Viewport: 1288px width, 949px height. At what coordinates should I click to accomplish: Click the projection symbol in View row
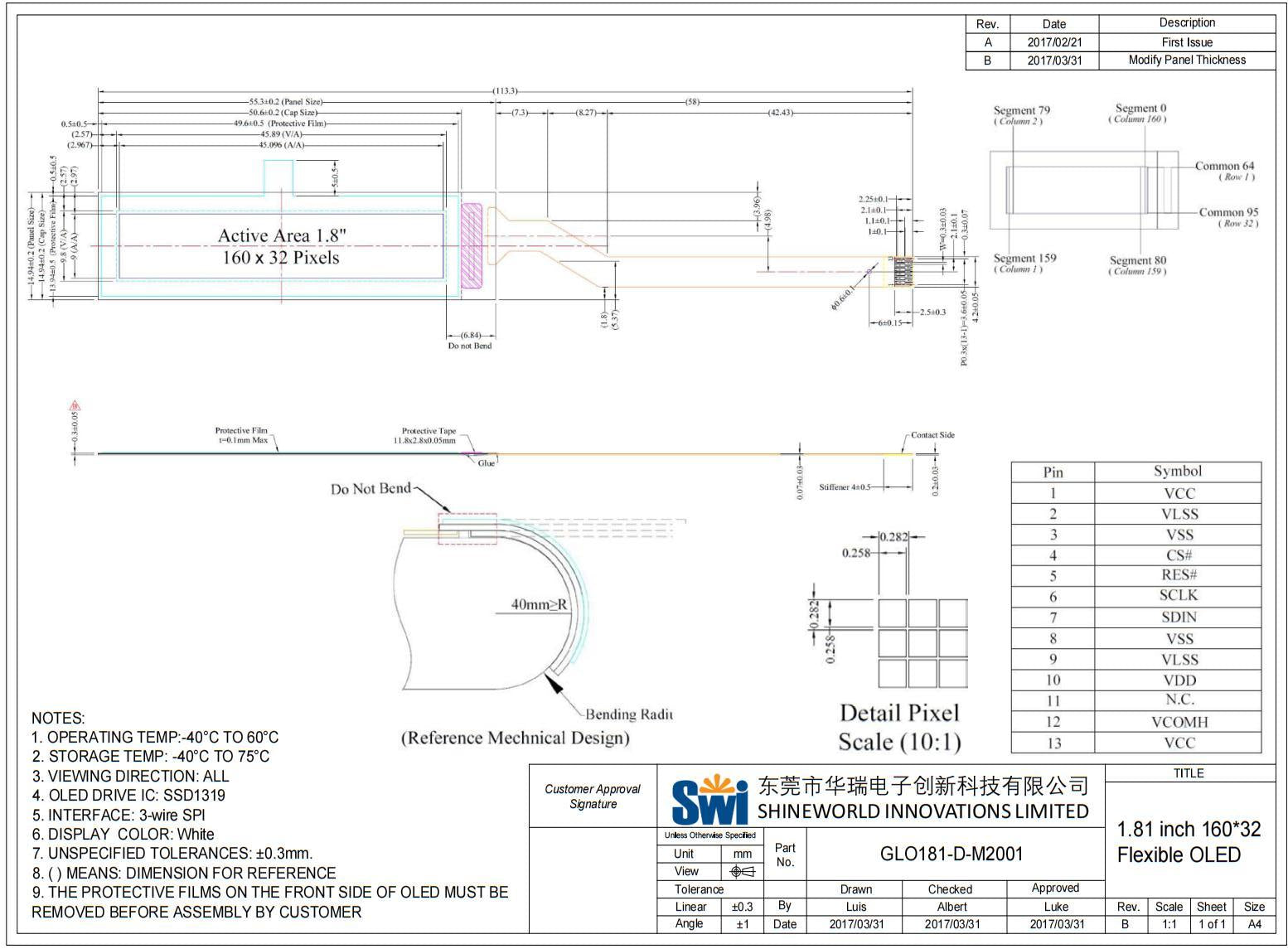pyautogui.click(x=742, y=872)
